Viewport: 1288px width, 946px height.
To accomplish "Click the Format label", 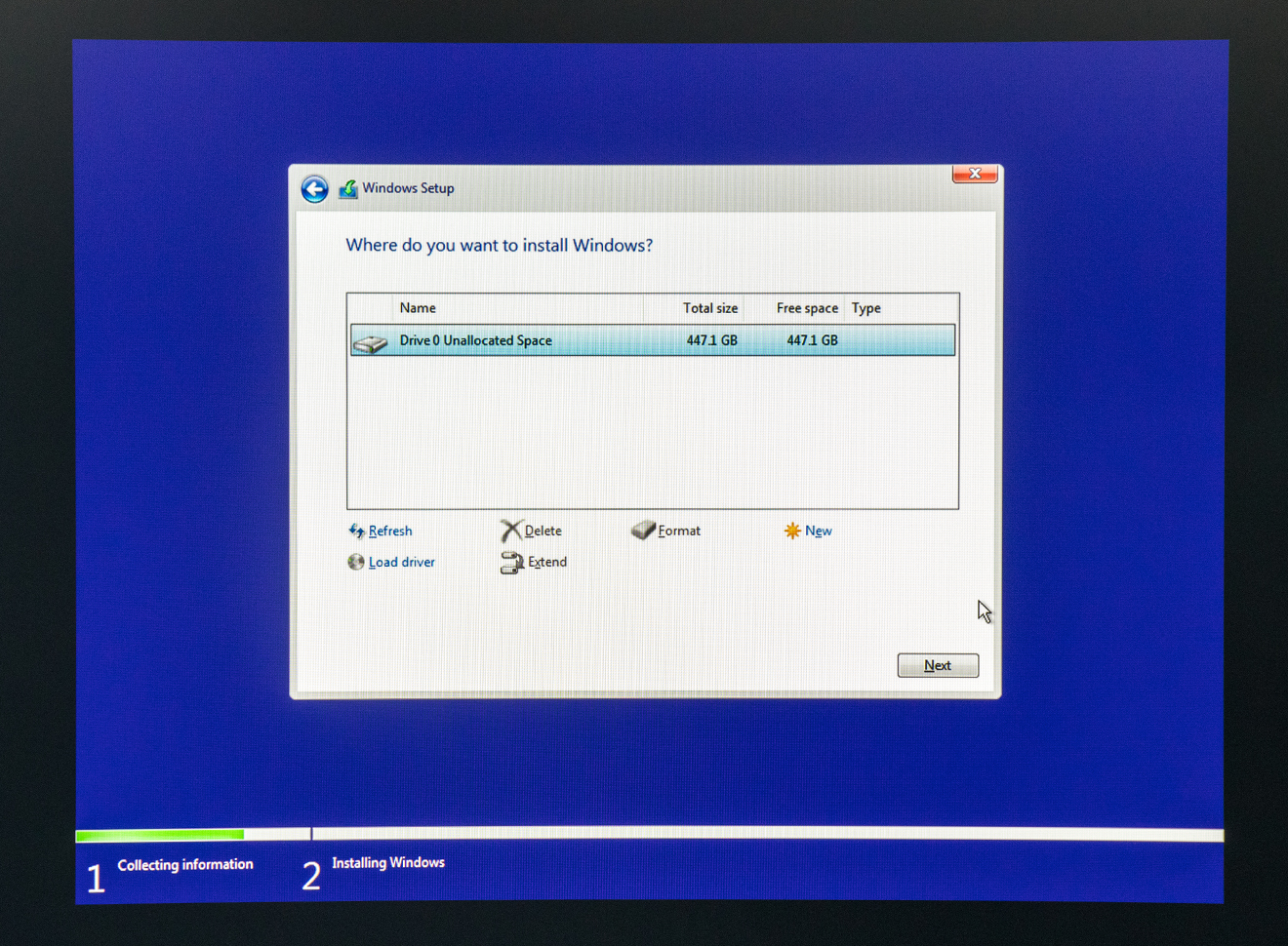I will point(679,530).
